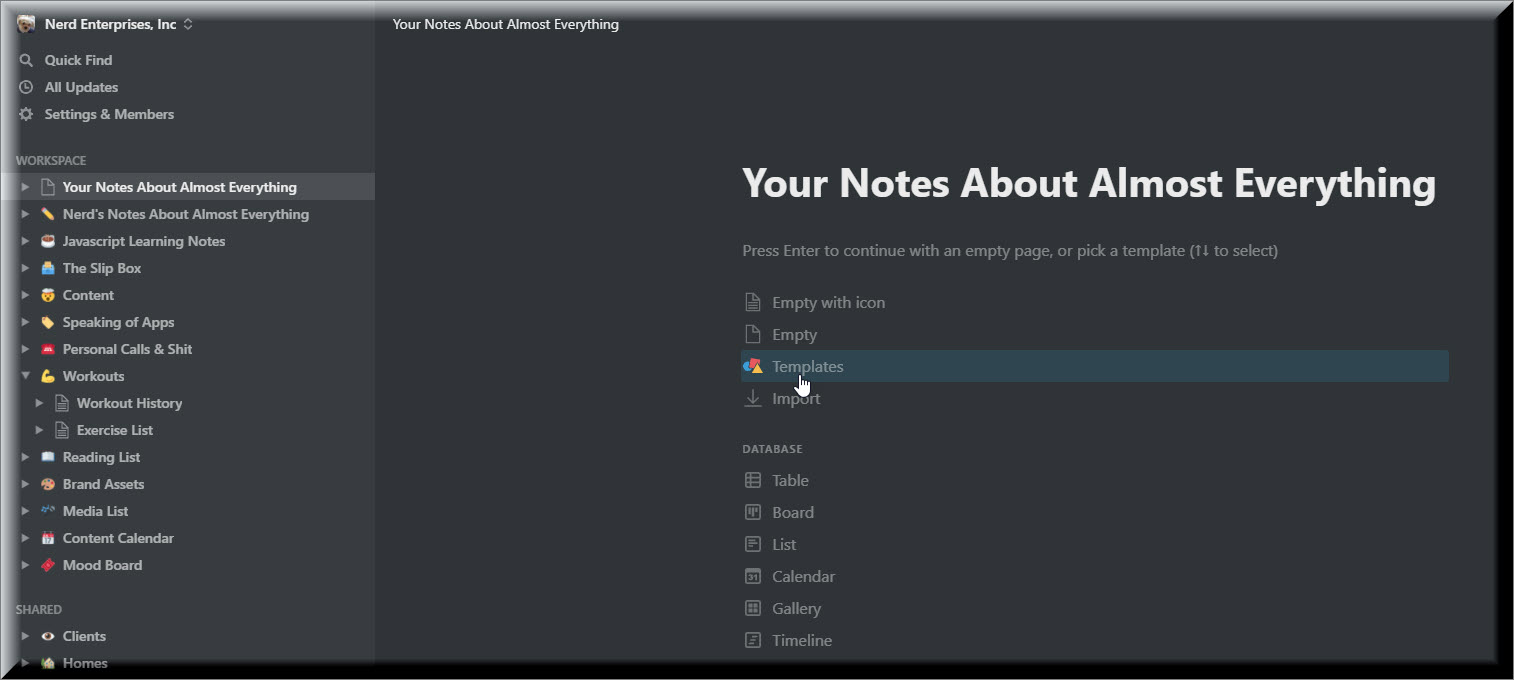Viewport: 1514px width, 680px height.
Task: Open Speaking of Apps page
Action: click(118, 322)
